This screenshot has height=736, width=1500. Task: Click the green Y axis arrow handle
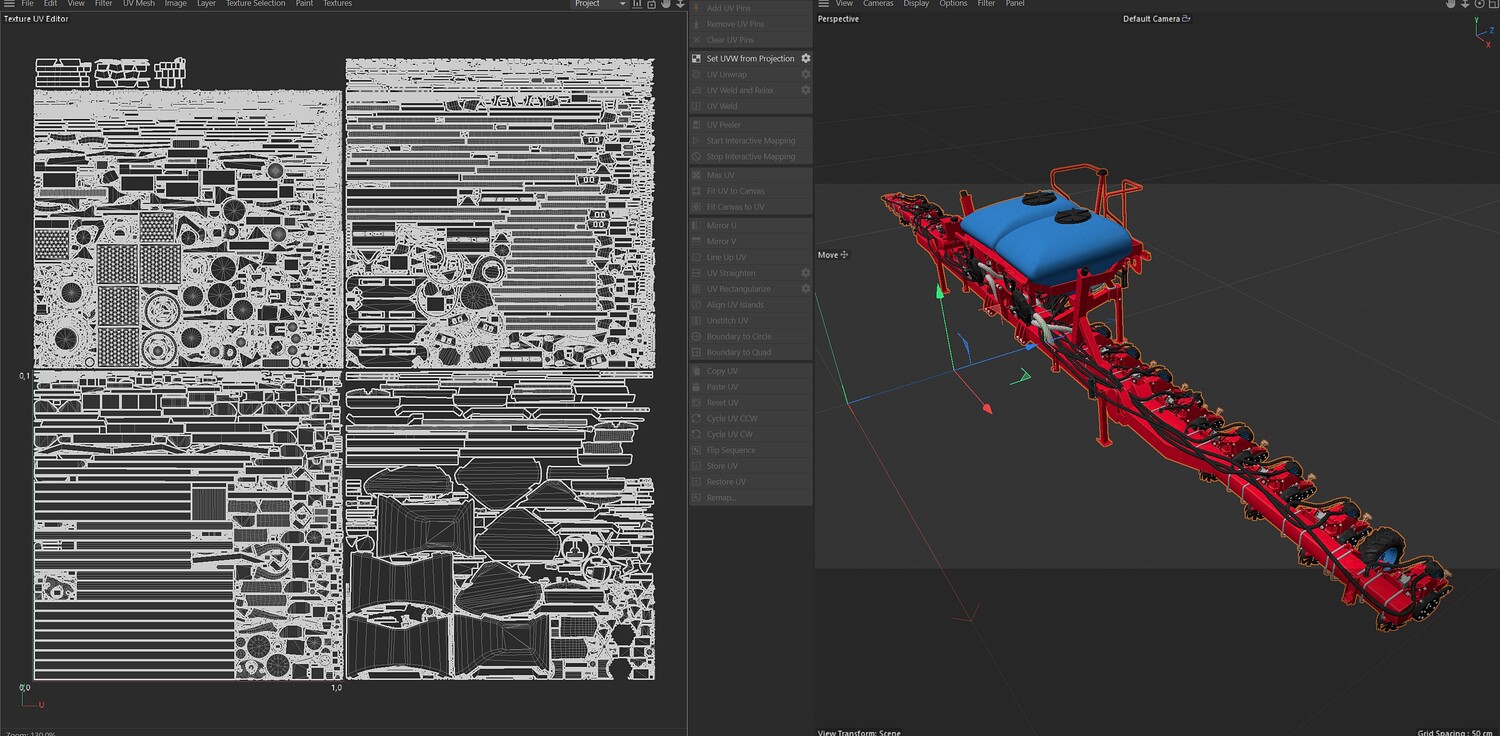coord(938,291)
